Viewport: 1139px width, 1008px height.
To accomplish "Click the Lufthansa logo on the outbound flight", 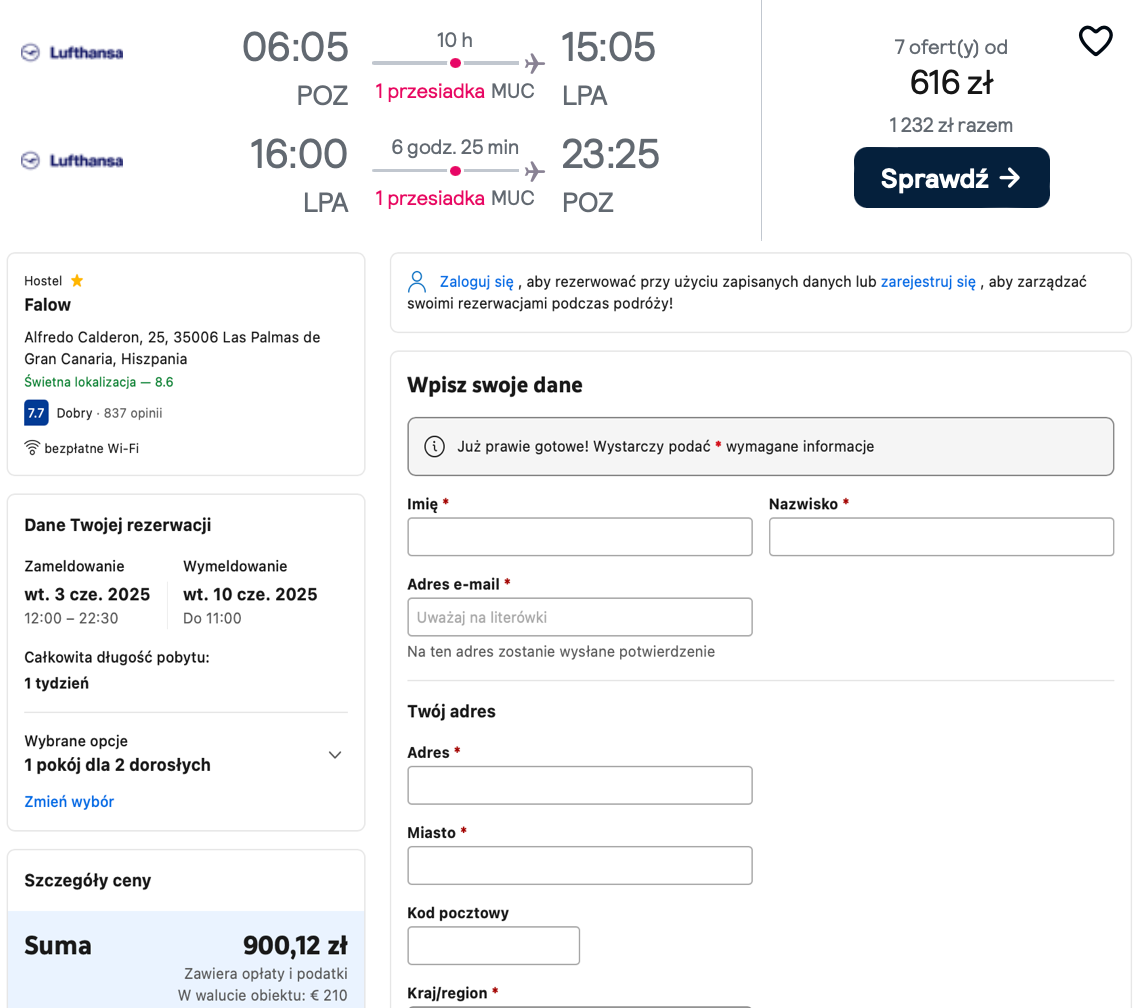I will click(72, 52).
